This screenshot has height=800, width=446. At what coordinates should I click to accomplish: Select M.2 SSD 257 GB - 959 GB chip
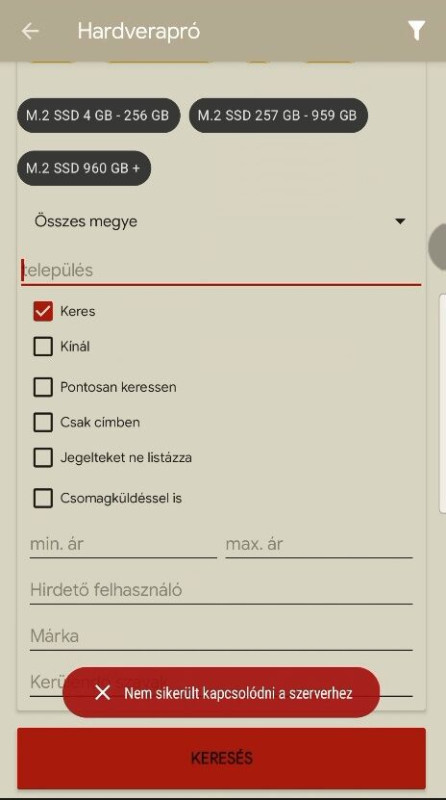(x=278, y=115)
